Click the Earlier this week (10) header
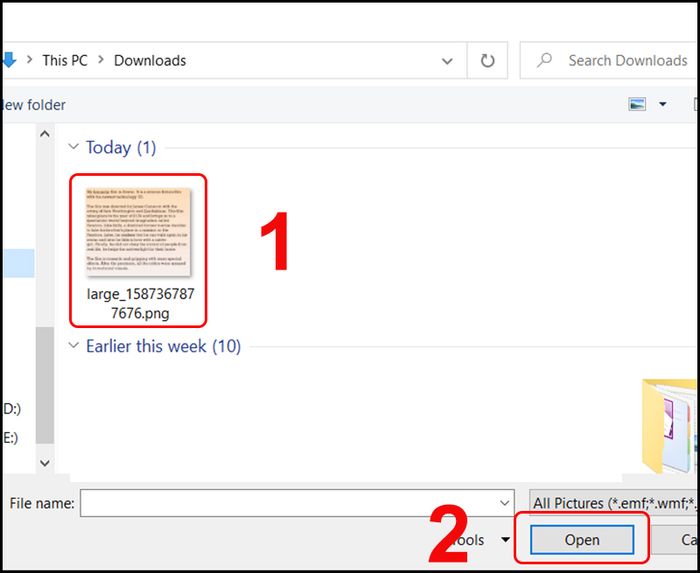The image size is (700, 573). [x=163, y=346]
